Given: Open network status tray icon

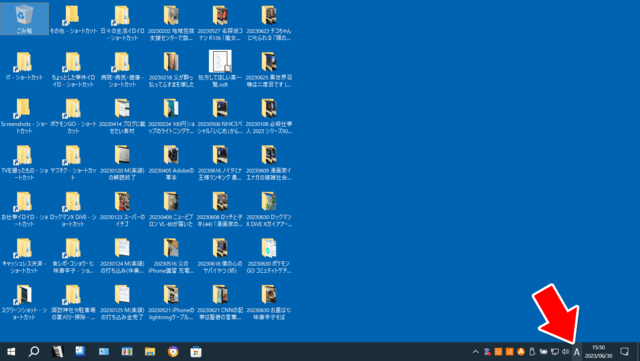Looking at the screenshot, I should 554,352.
